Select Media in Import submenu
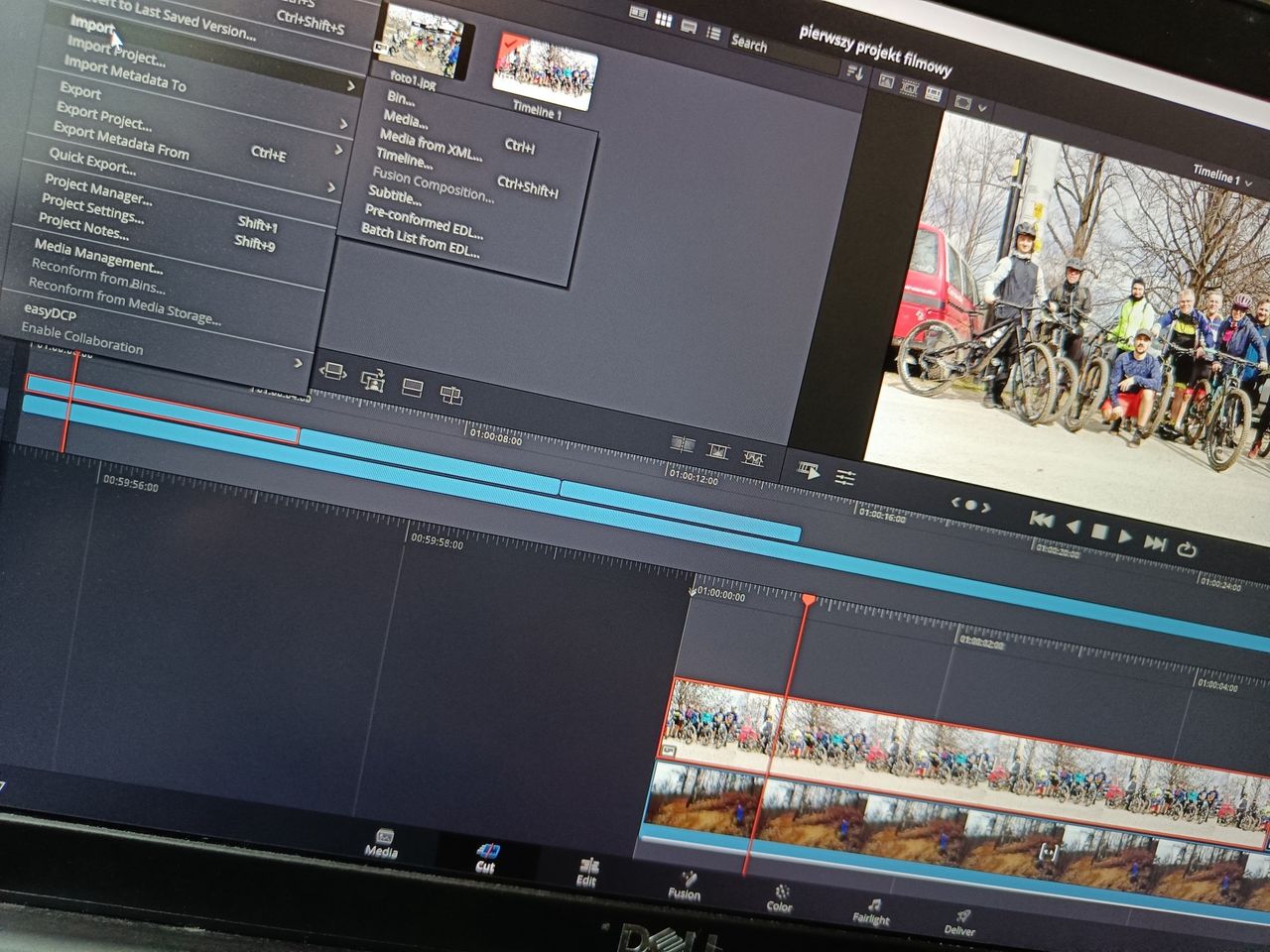 (405, 119)
